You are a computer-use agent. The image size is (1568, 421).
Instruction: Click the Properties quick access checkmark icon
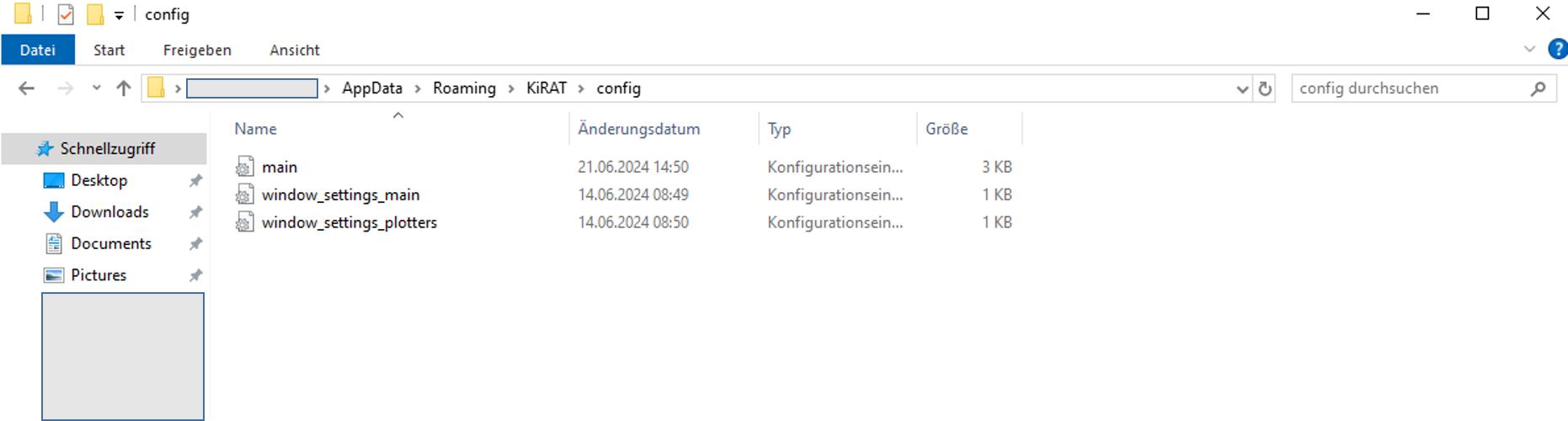(66, 14)
